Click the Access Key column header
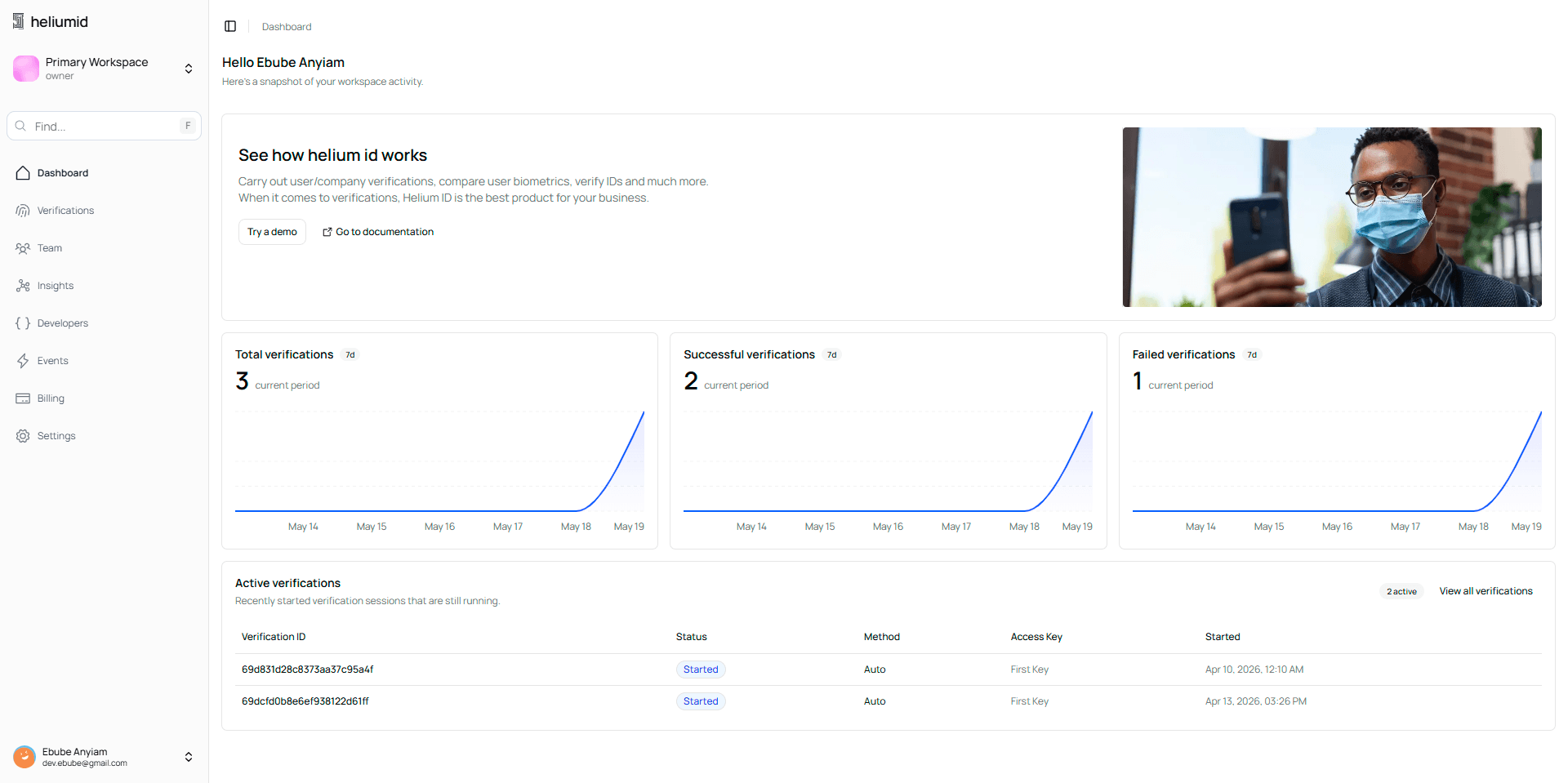 coord(1036,637)
